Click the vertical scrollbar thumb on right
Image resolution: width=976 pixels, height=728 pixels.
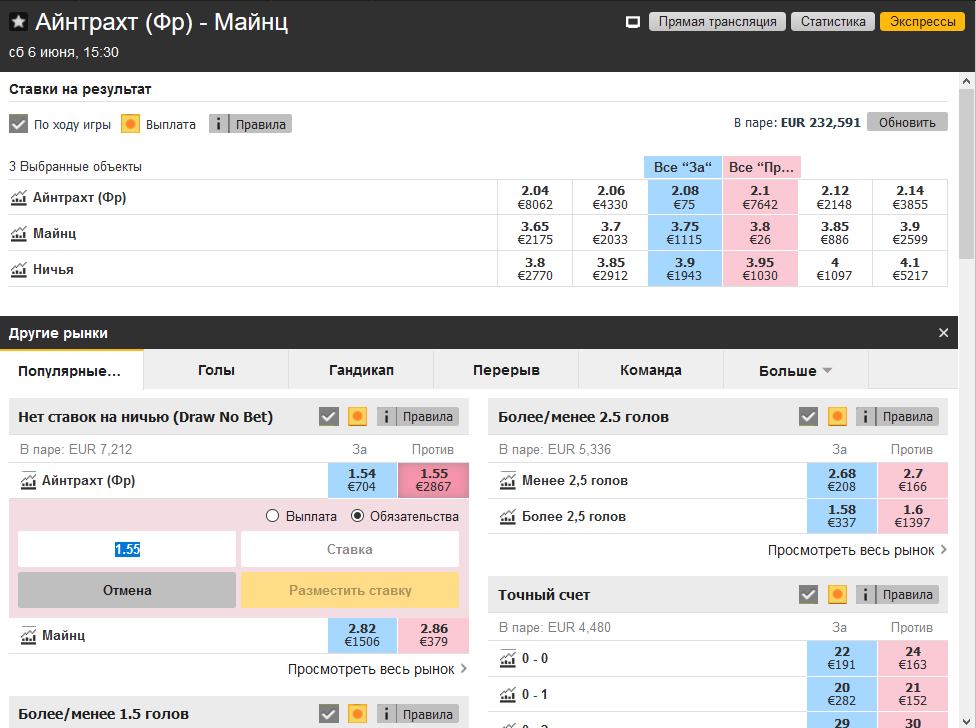966,174
